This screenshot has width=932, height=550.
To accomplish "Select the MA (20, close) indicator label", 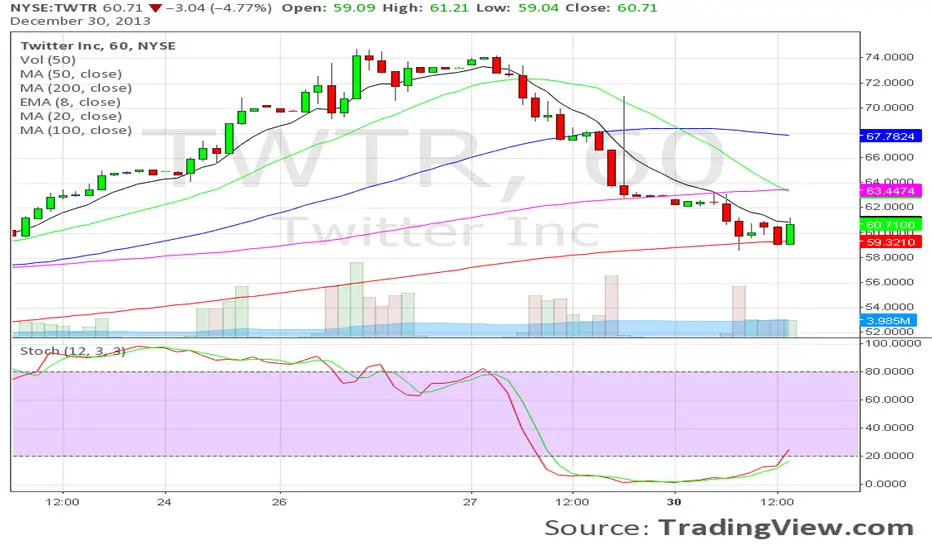I will (71, 116).
